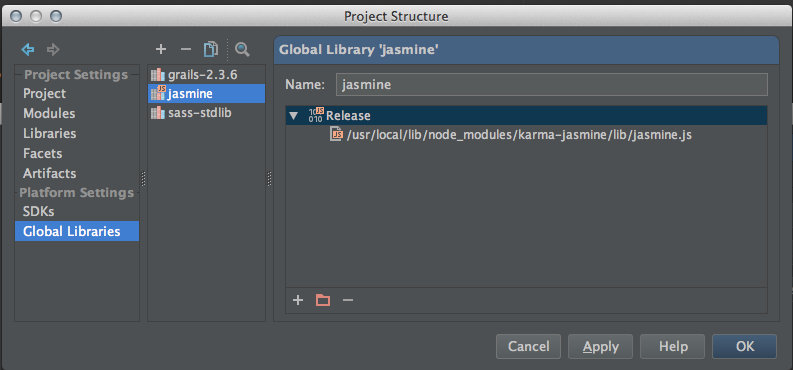Click the jasmine JS library icon

click(x=158, y=94)
